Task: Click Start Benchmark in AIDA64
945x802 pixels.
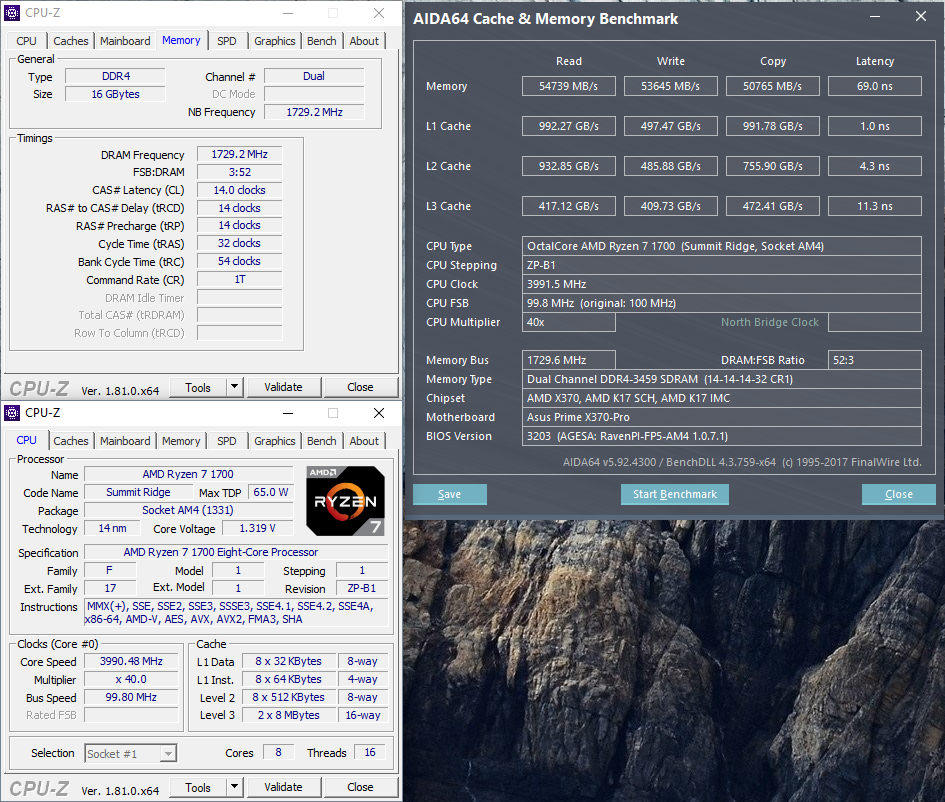Action: click(x=675, y=494)
